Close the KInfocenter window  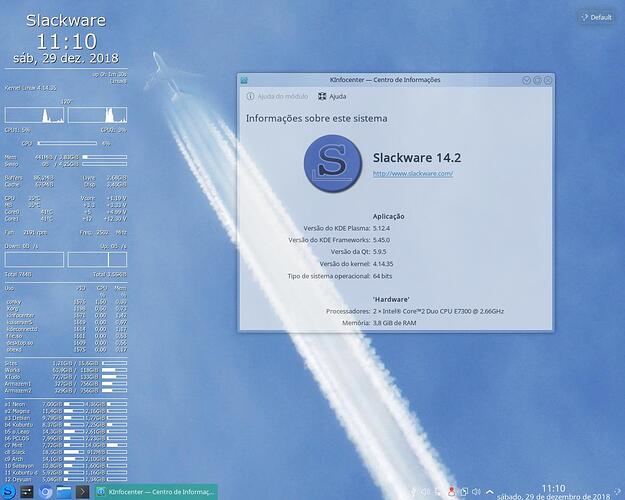548,80
